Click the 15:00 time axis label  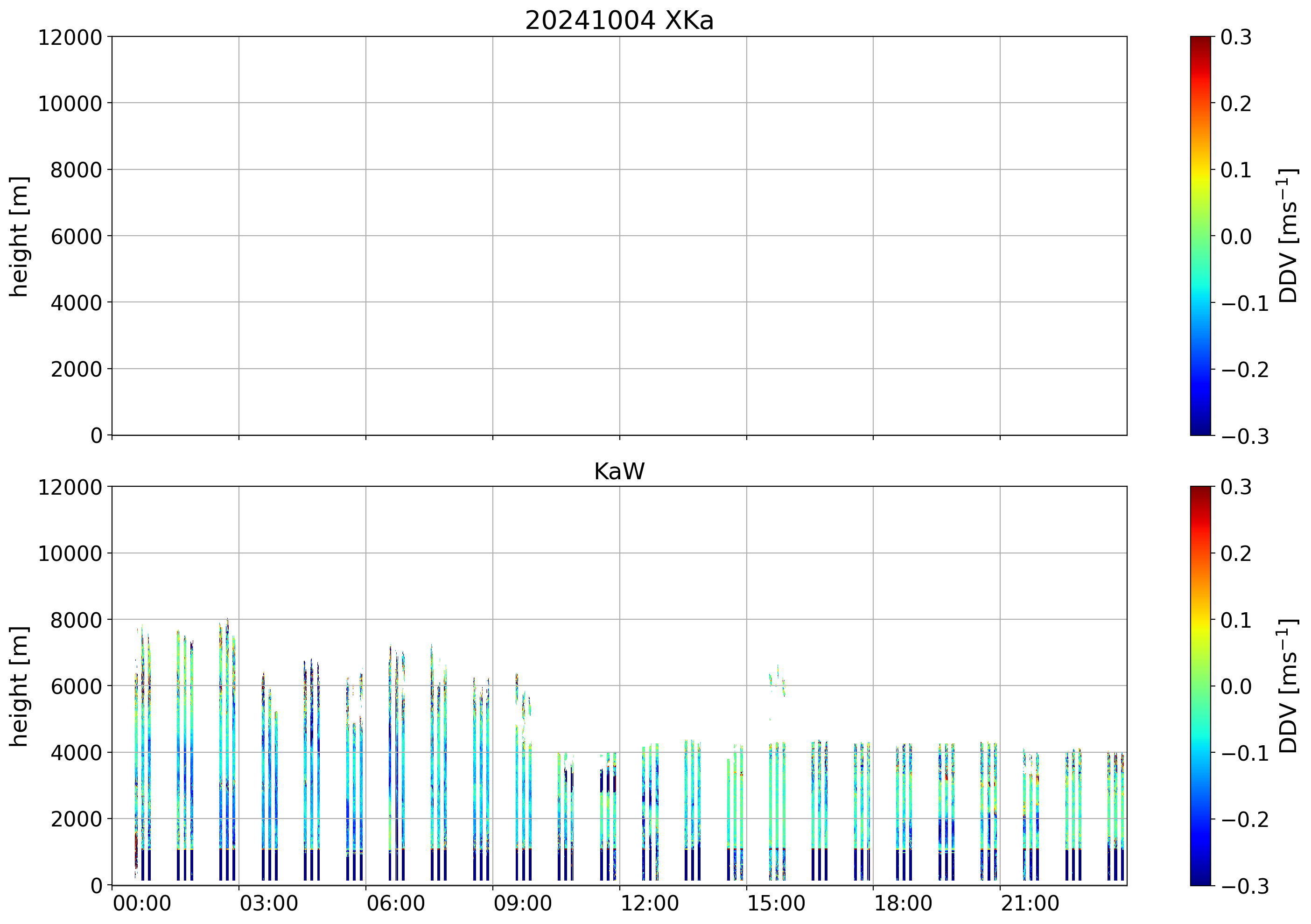[x=776, y=904]
